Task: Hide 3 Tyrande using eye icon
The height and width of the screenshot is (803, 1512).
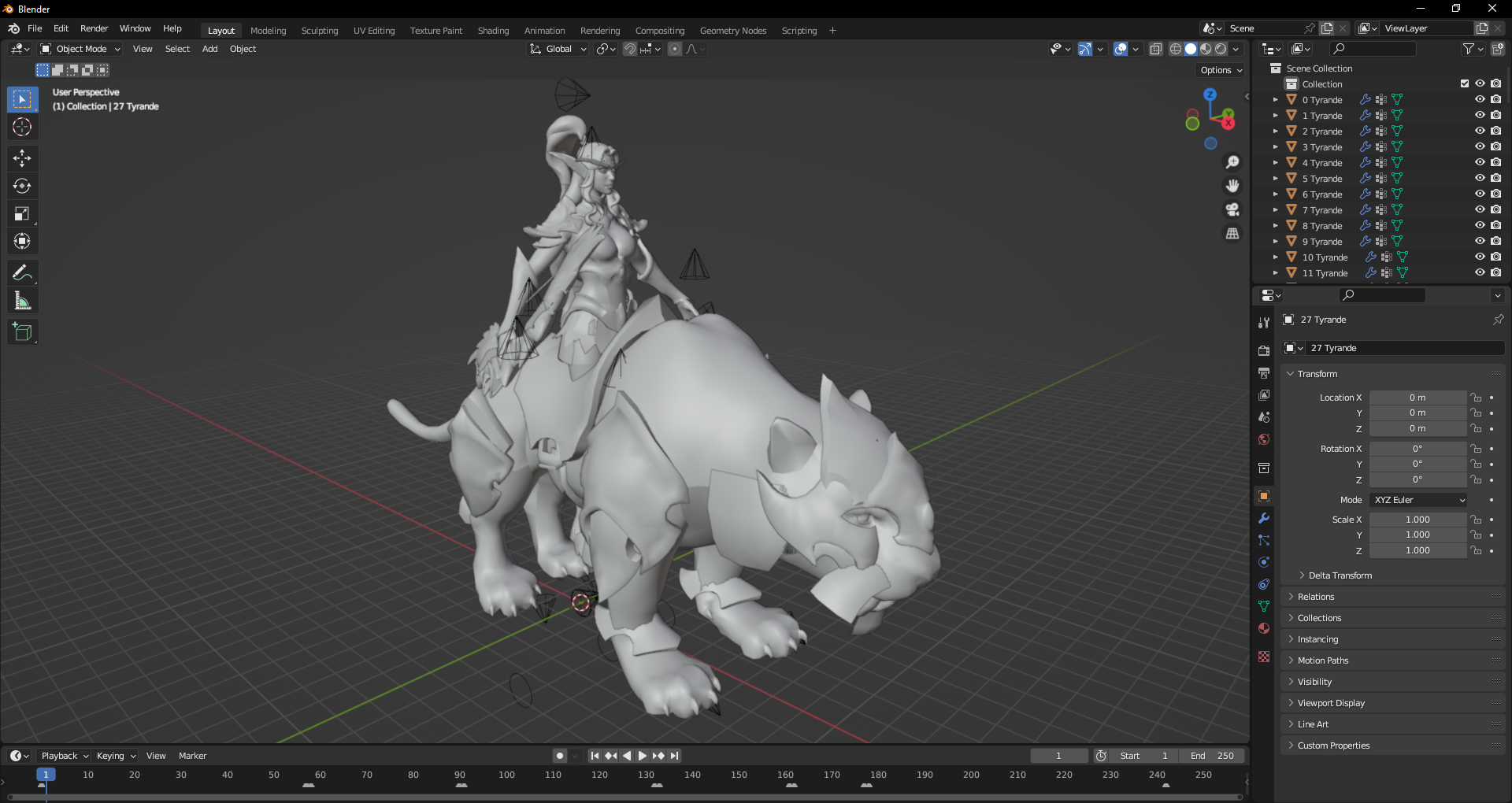Action: tap(1480, 147)
